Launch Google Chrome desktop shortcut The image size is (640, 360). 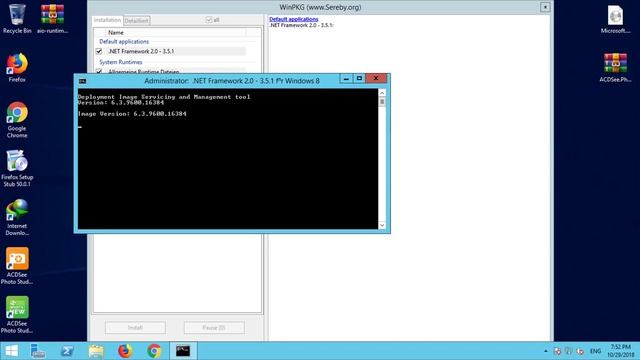coord(17,120)
